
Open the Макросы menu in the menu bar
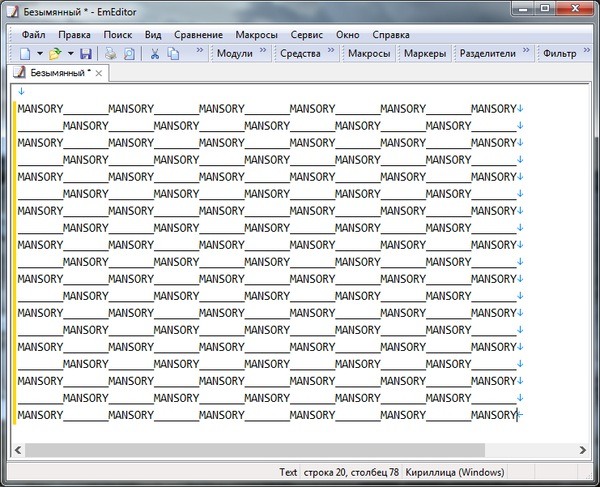[x=256, y=34]
